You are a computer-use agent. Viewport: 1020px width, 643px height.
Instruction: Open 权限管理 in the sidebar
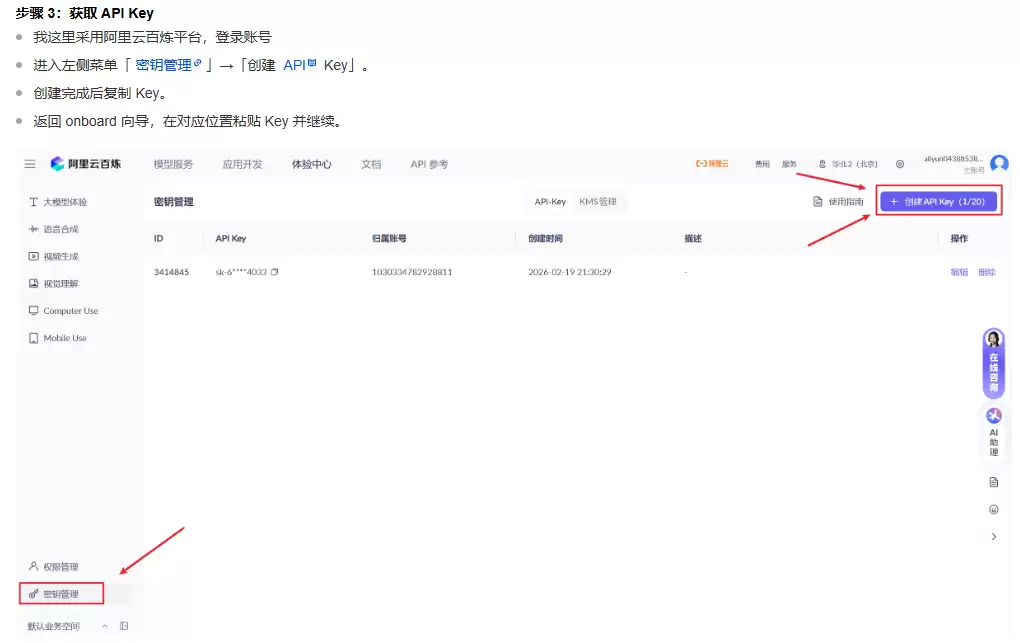(60, 565)
